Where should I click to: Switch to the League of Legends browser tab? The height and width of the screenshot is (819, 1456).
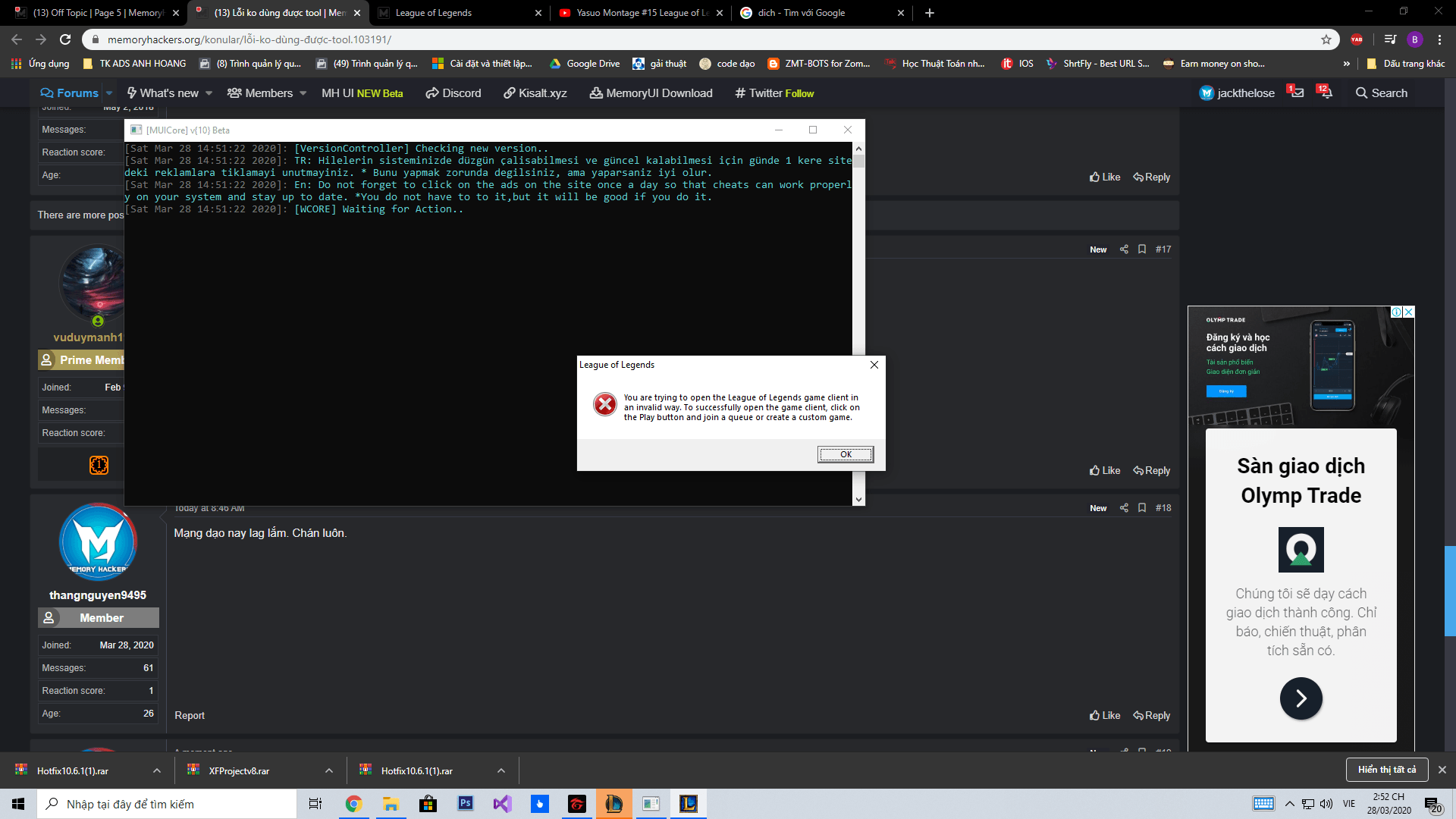(460, 13)
